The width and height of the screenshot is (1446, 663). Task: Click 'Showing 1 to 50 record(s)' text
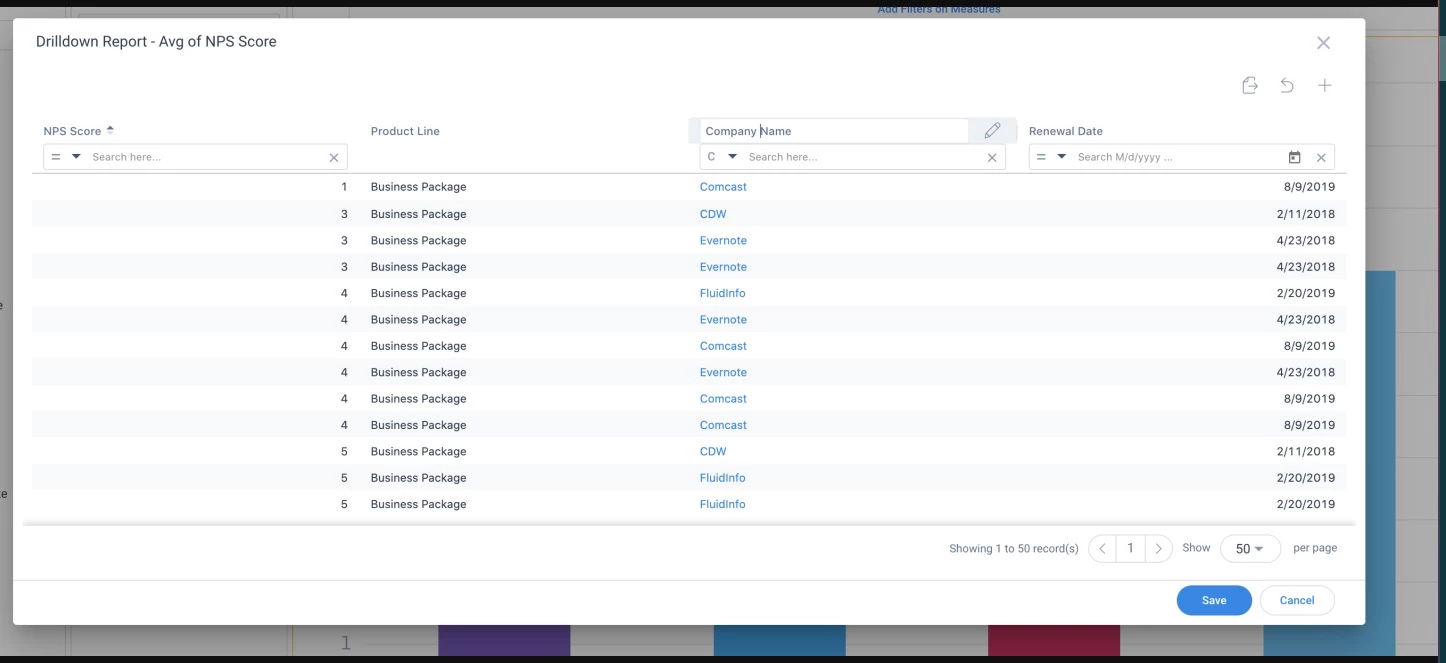pos(1014,549)
